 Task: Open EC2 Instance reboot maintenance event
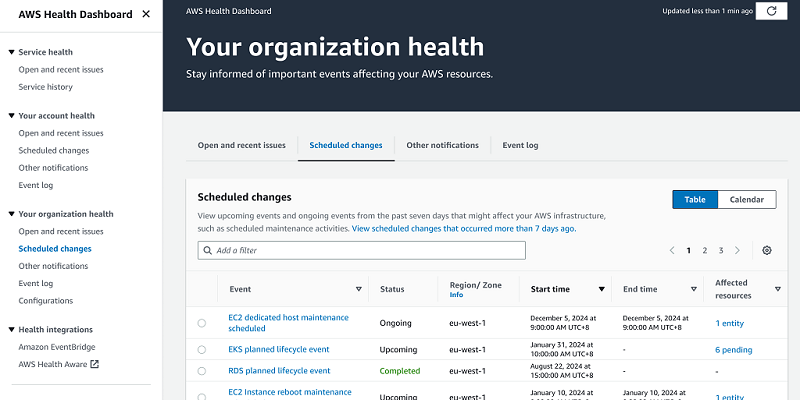290,392
